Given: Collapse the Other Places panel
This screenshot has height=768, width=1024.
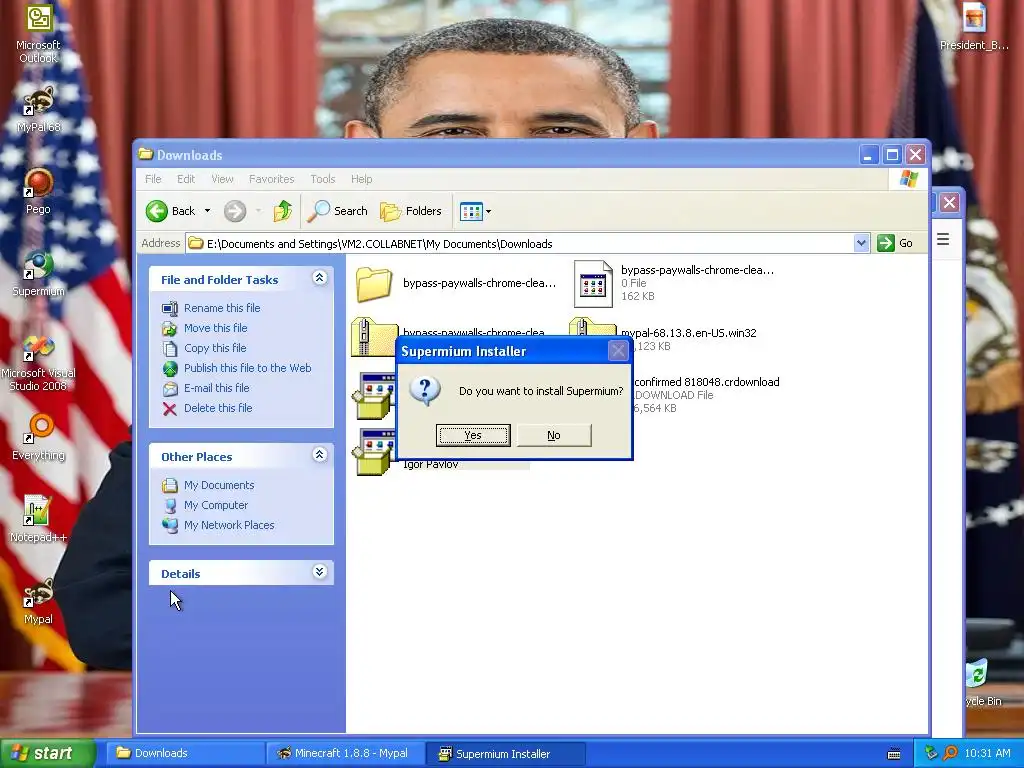Looking at the screenshot, I should pyautogui.click(x=319, y=455).
